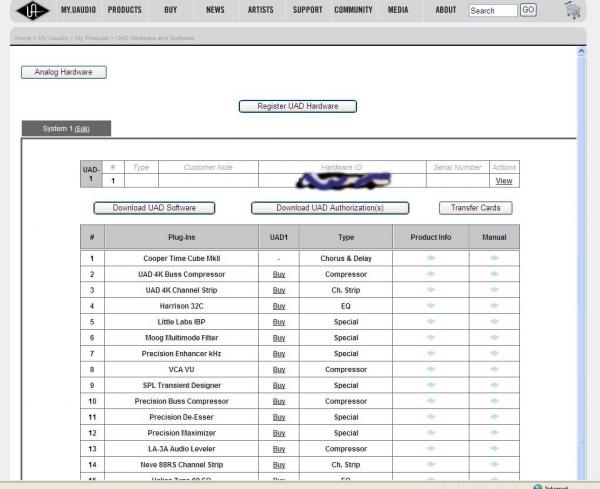Open the PRODUCTS menu

(x=124, y=10)
